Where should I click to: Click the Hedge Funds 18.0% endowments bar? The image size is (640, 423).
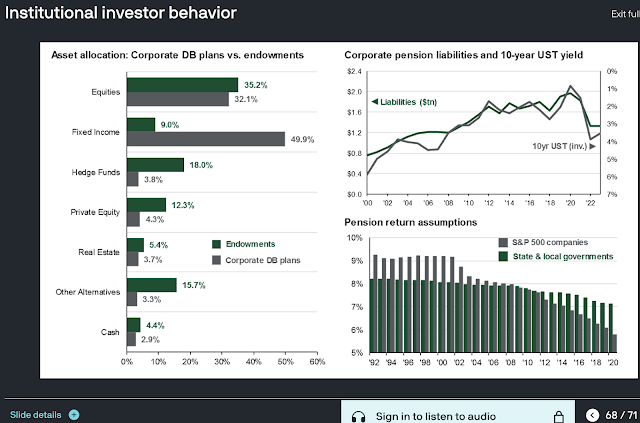click(155, 165)
